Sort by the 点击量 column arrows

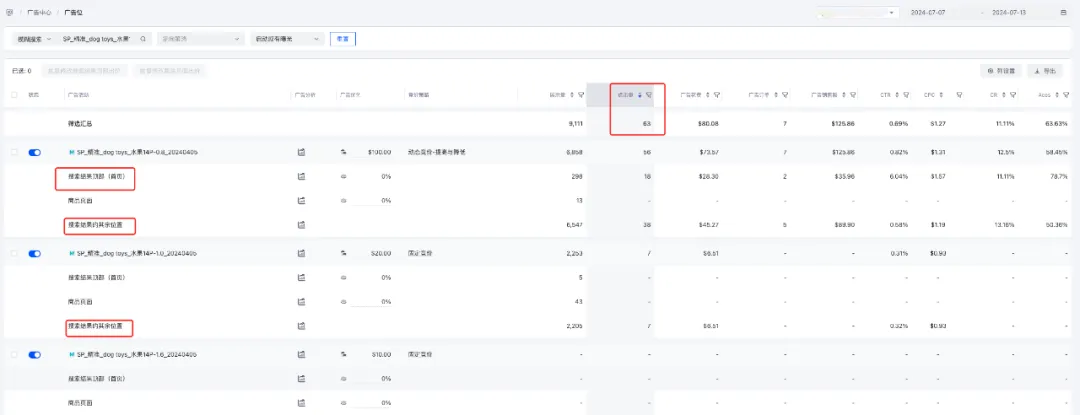[640, 95]
